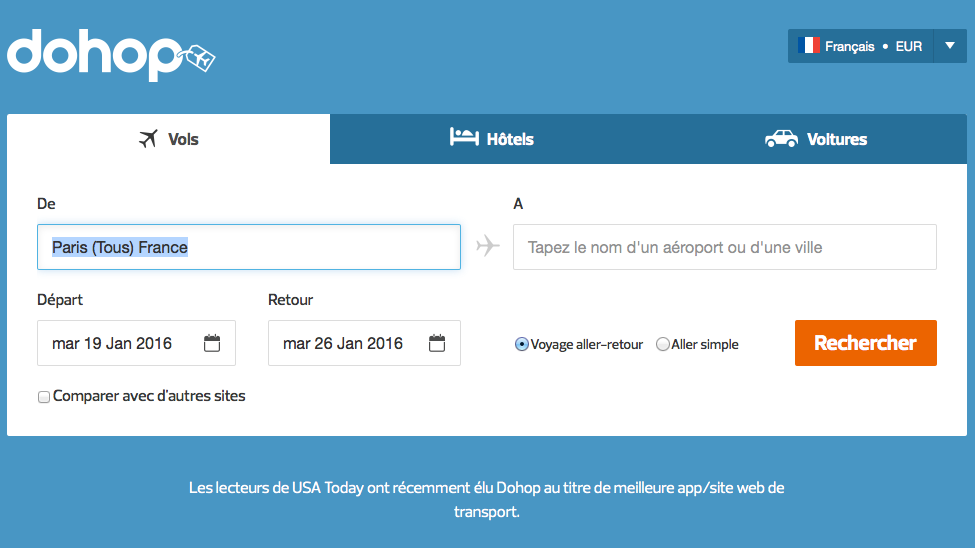The height and width of the screenshot is (548, 975).
Task: Select the Voyage aller-retour radio button
Action: 522,344
